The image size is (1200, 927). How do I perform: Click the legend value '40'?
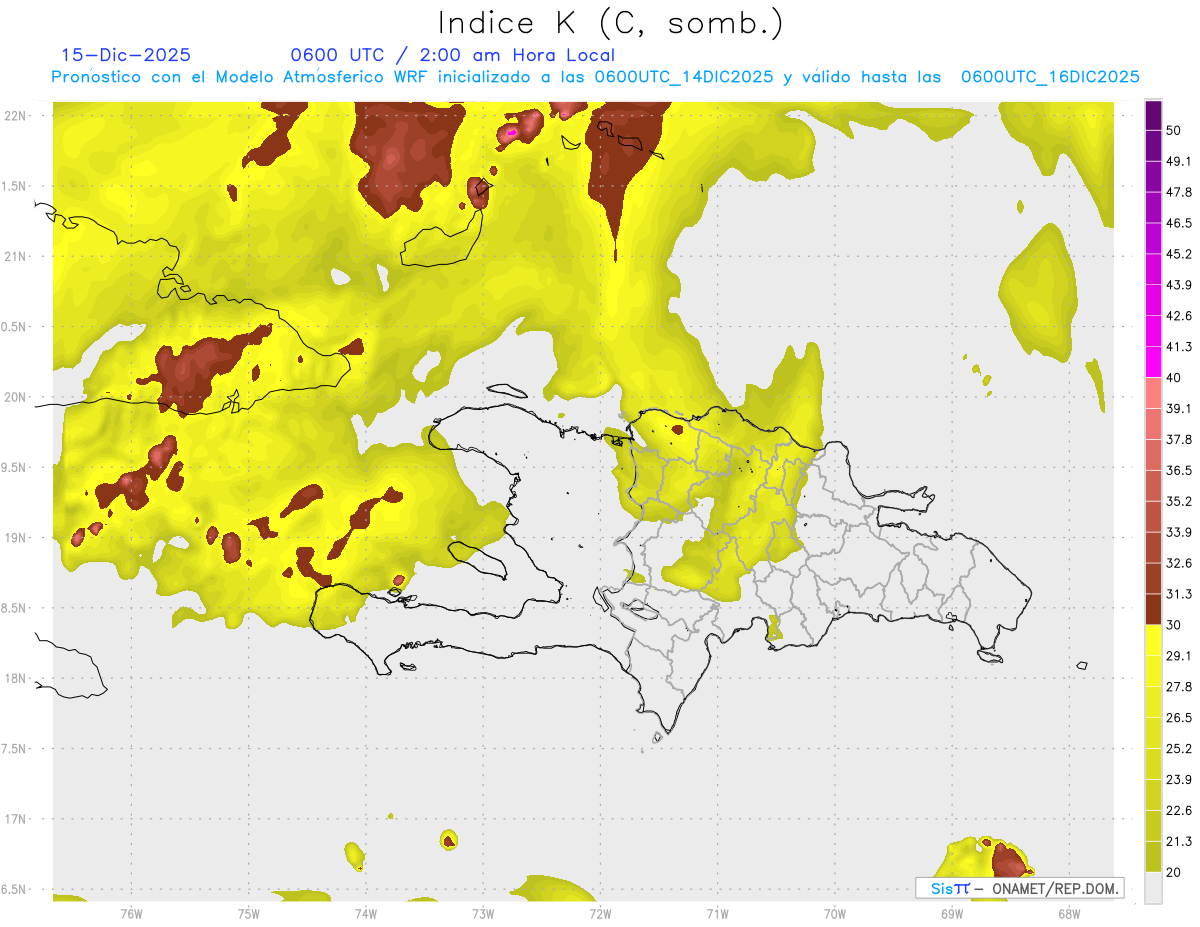pos(1174,378)
